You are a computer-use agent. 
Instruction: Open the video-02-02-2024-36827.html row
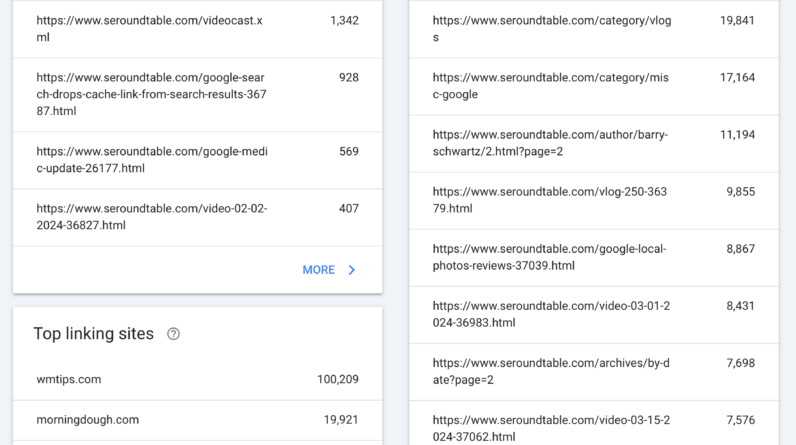(197, 217)
